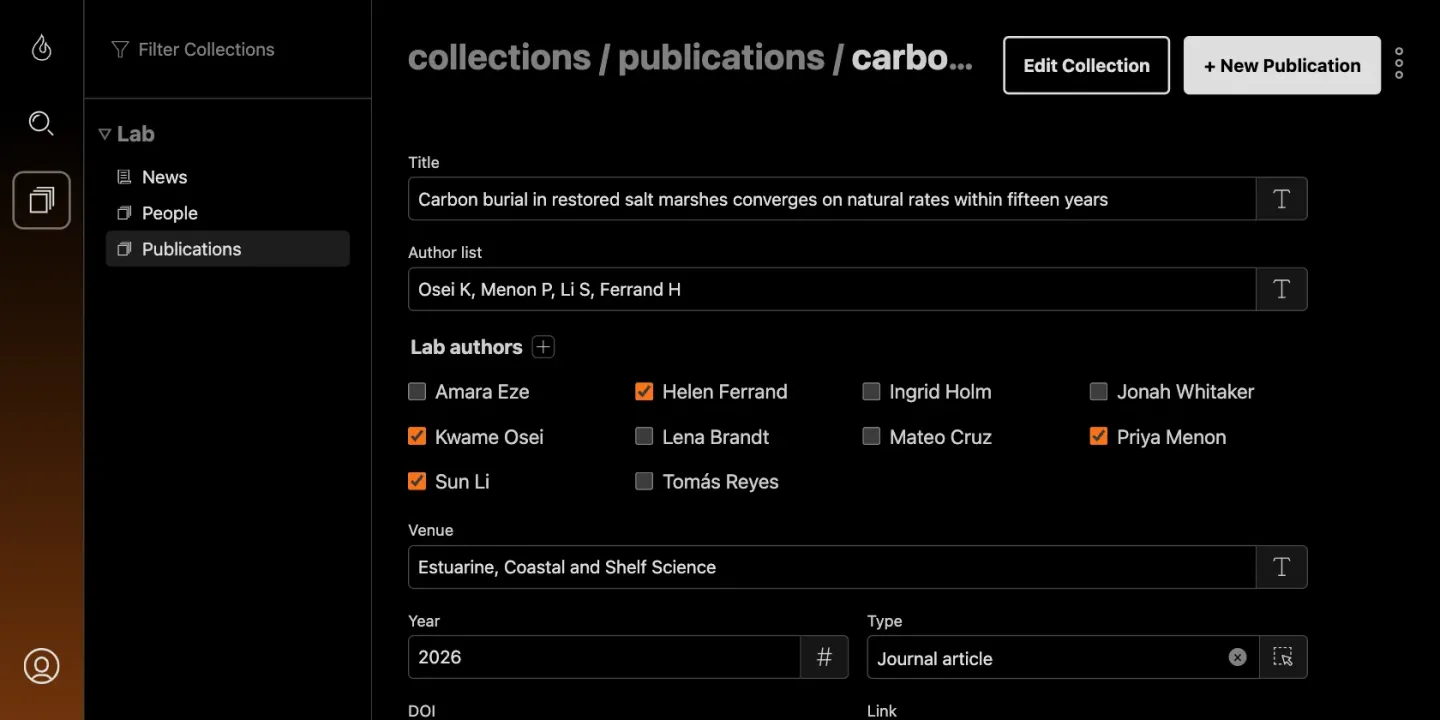The height and width of the screenshot is (720, 1440).
Task: Check the Ingrid Holm checkbox
Action: (x=871, y=391)
